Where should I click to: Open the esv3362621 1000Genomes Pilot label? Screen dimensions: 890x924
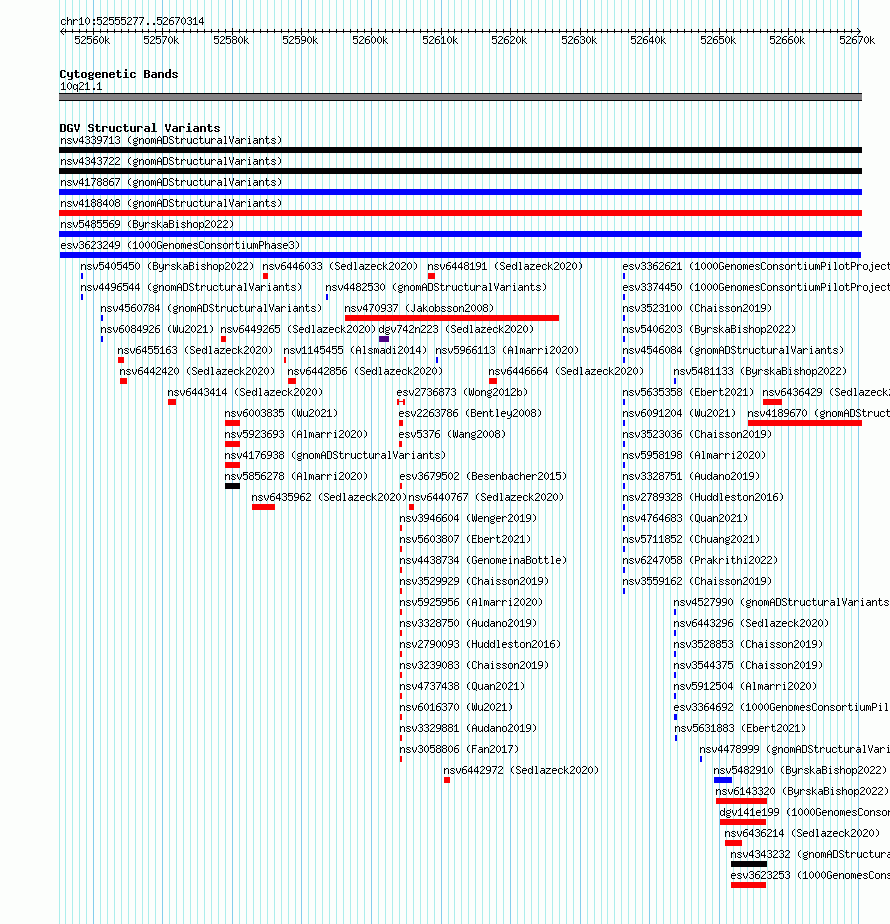click(x=756, y=266)
